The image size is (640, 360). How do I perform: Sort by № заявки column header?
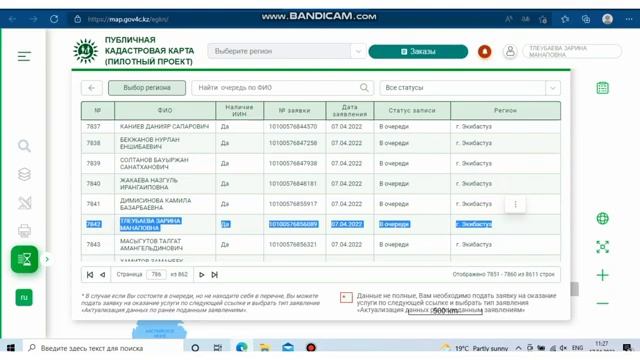[x=295, y=111]
